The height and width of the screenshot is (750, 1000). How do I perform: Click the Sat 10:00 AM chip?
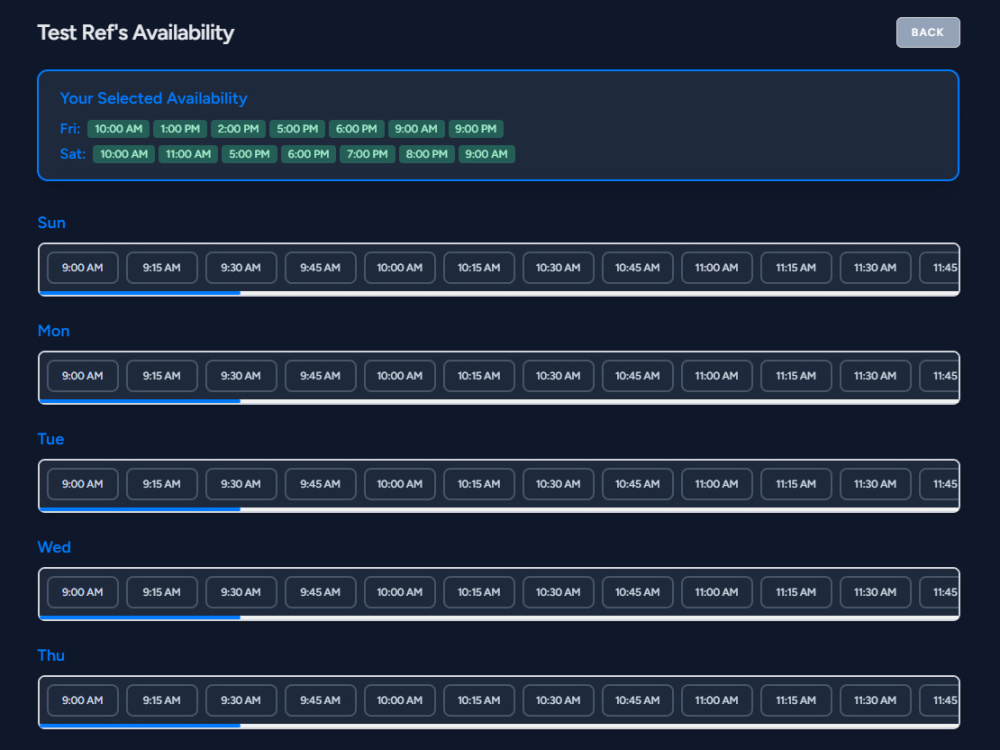124,154
